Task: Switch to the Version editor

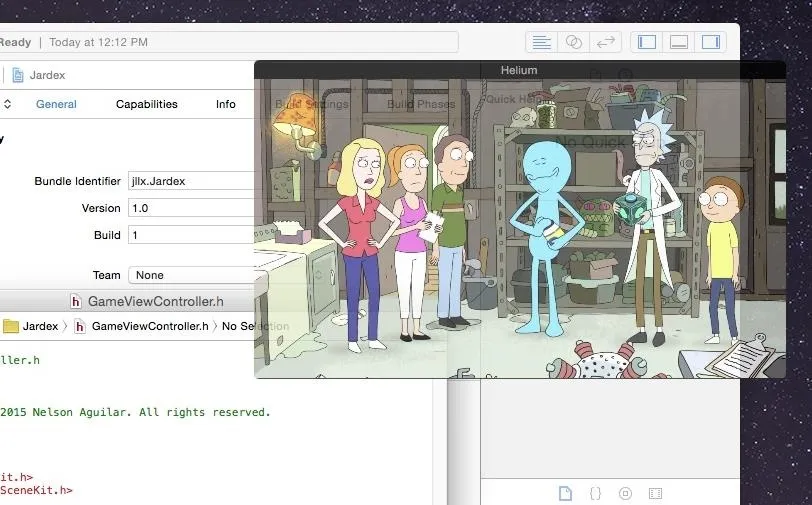Action: pyautogui.click(x=605, y=42)
